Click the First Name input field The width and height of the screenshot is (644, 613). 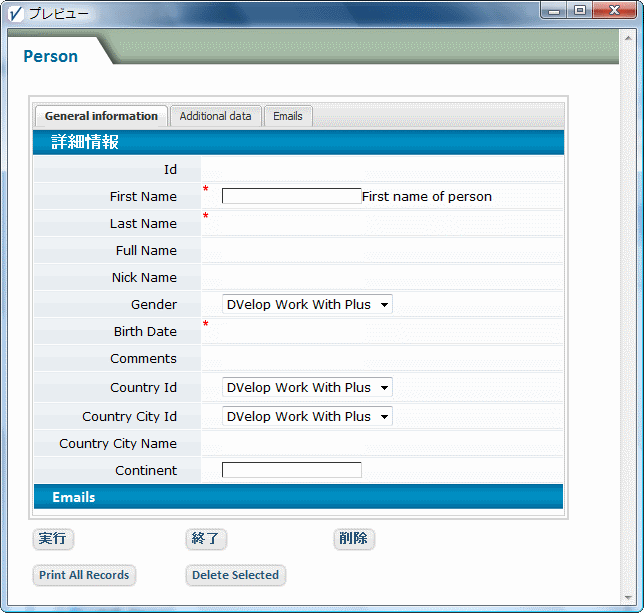[x=291, y=197]
